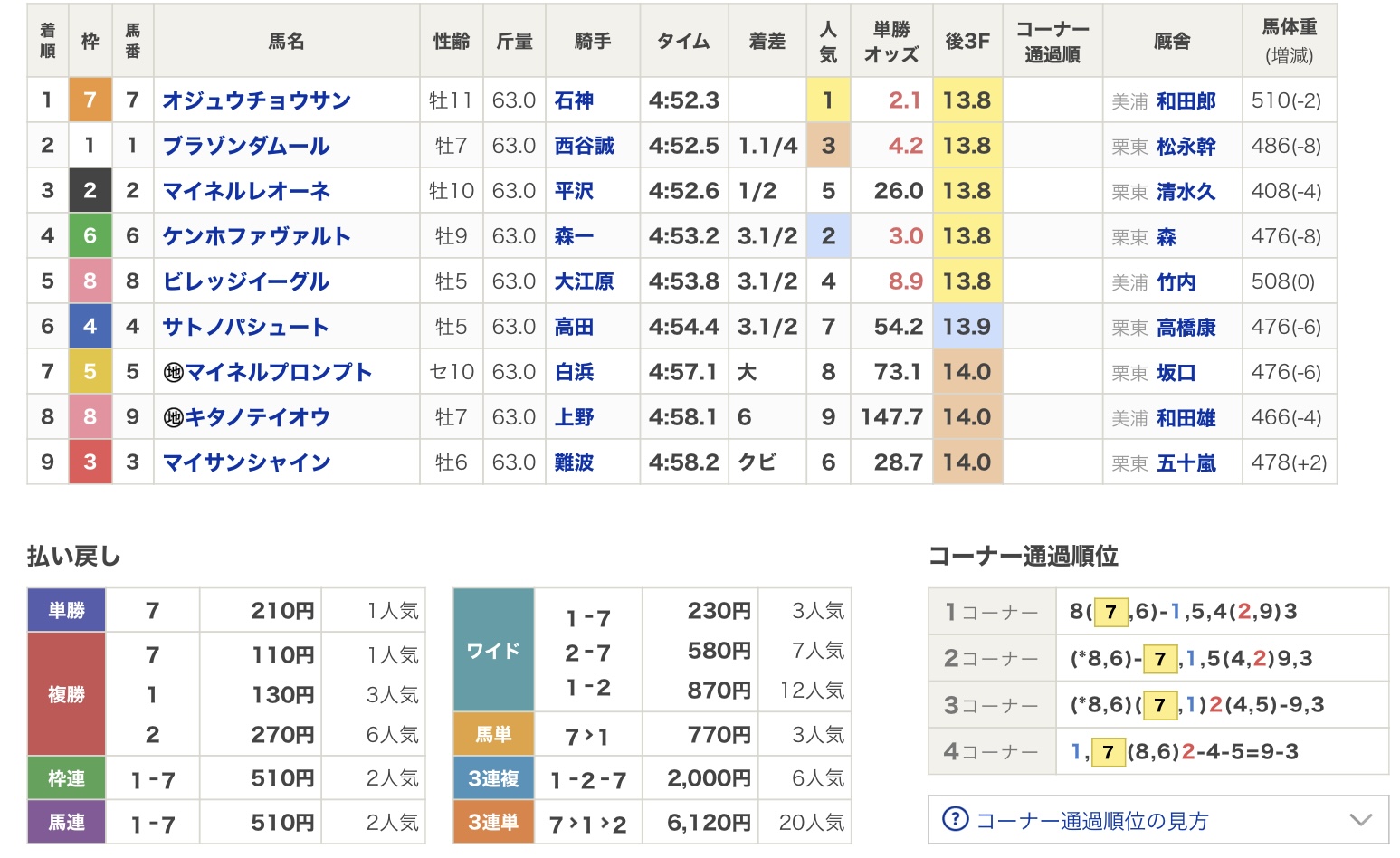Click the 地 badge before キタノテイオウ
Screen dimensions: 1400x858
[x=173, y=417]
